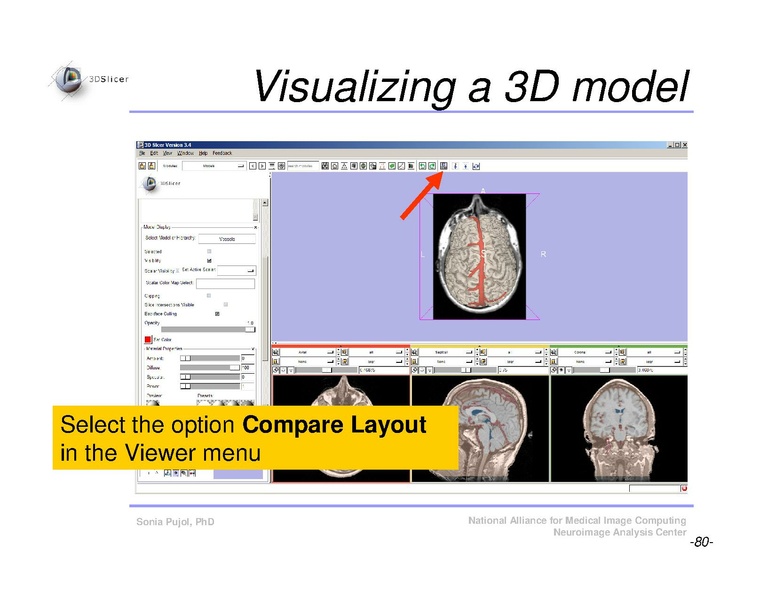Click the Home module icon in toolbar
This screenshot has width=776, height=600.
[x=325, y=166]
